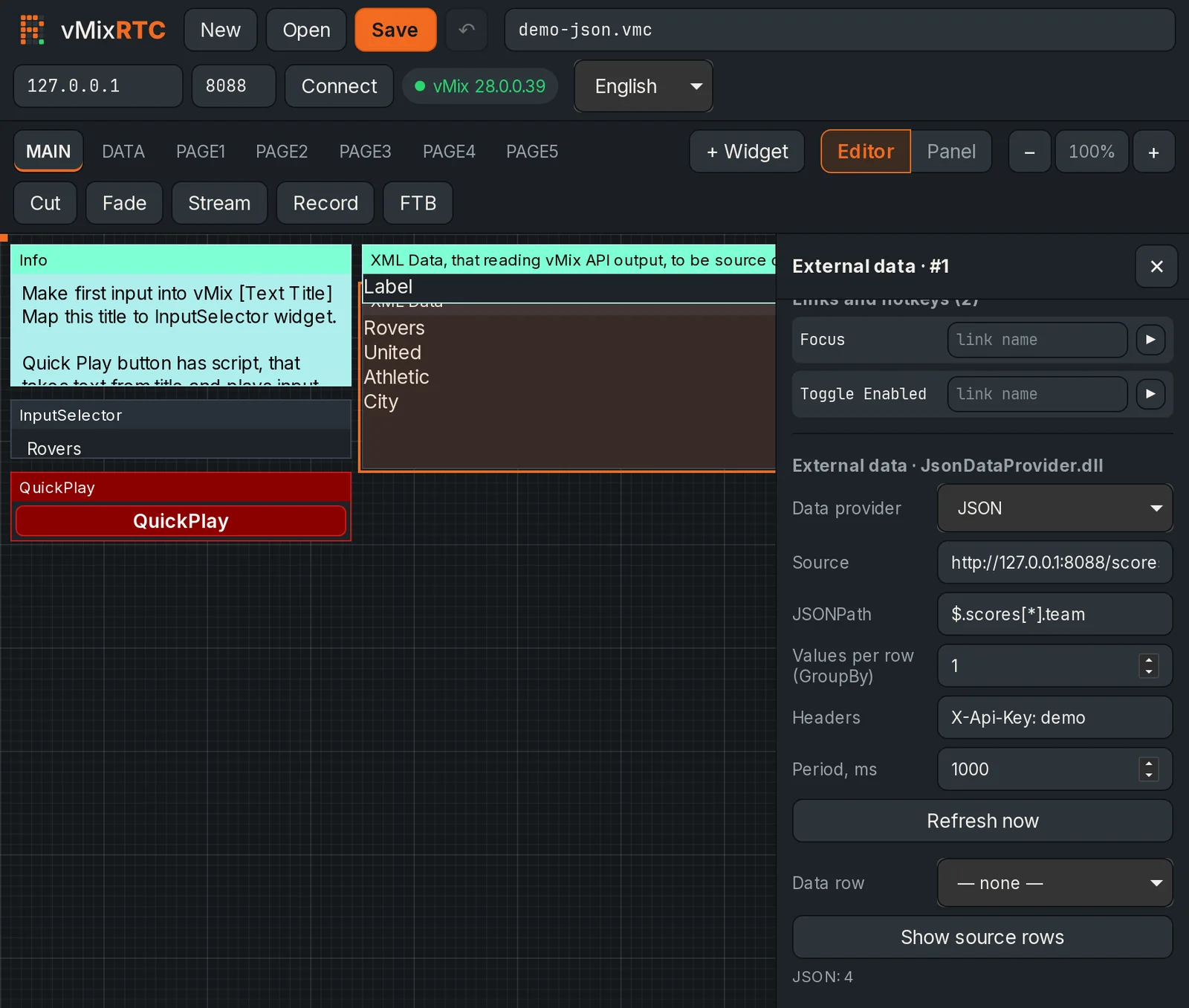Click City in the data list
Screen dimensions: 1189x1008
(380, 401)
